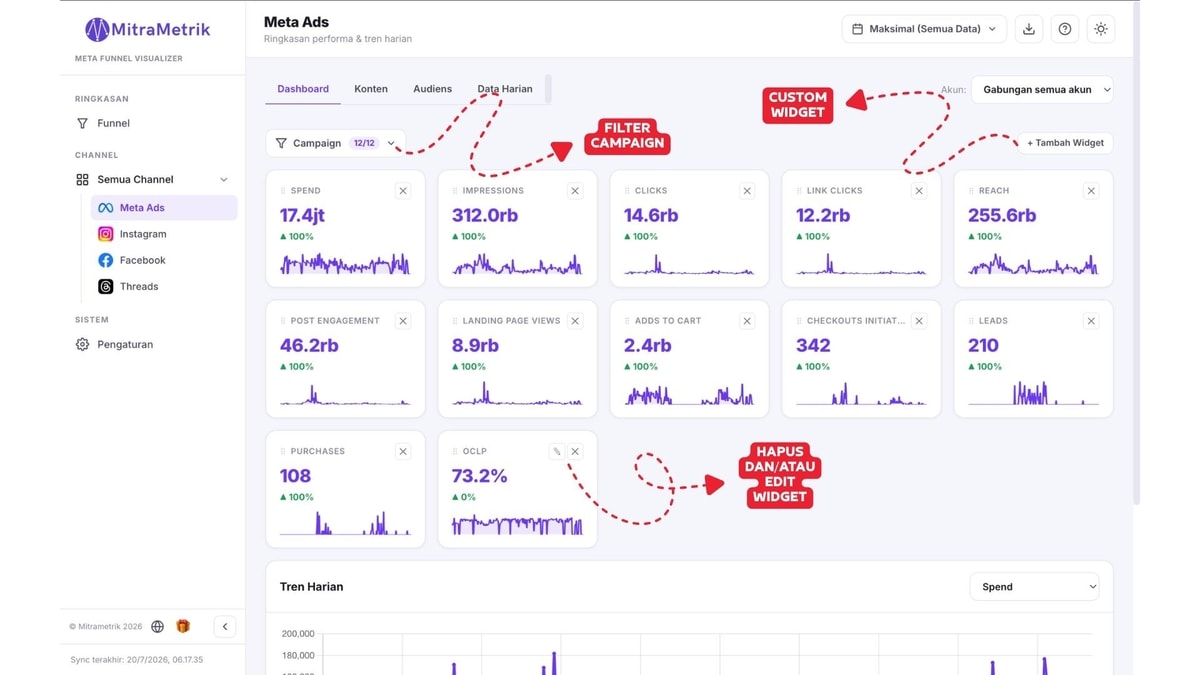
Task: Switch to the Data Harian tab
Action: tap(505, 89)
